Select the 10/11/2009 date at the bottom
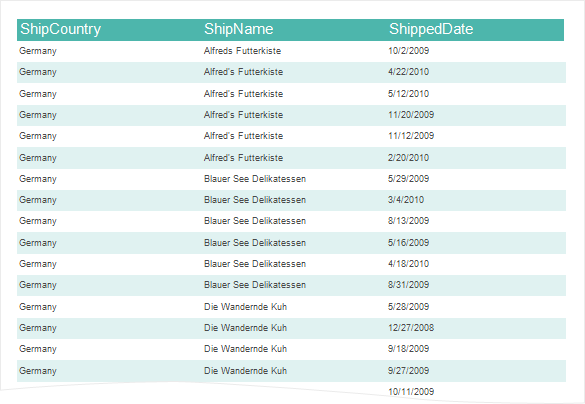 pos(411,392)
